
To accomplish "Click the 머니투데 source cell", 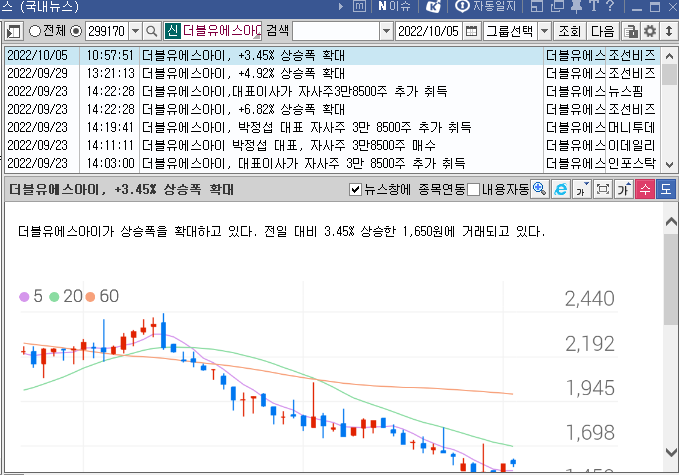I will point(633,127).
